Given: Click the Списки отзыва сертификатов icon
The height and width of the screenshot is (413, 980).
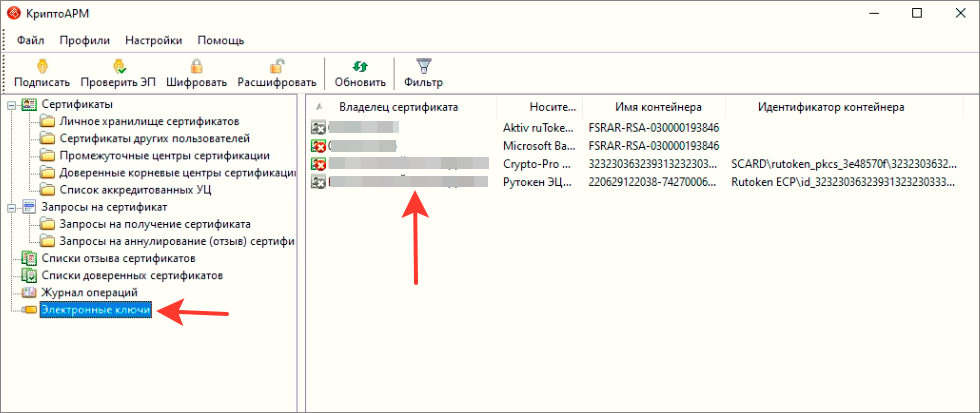Looking at the screenshot, I should pos(29,258).
